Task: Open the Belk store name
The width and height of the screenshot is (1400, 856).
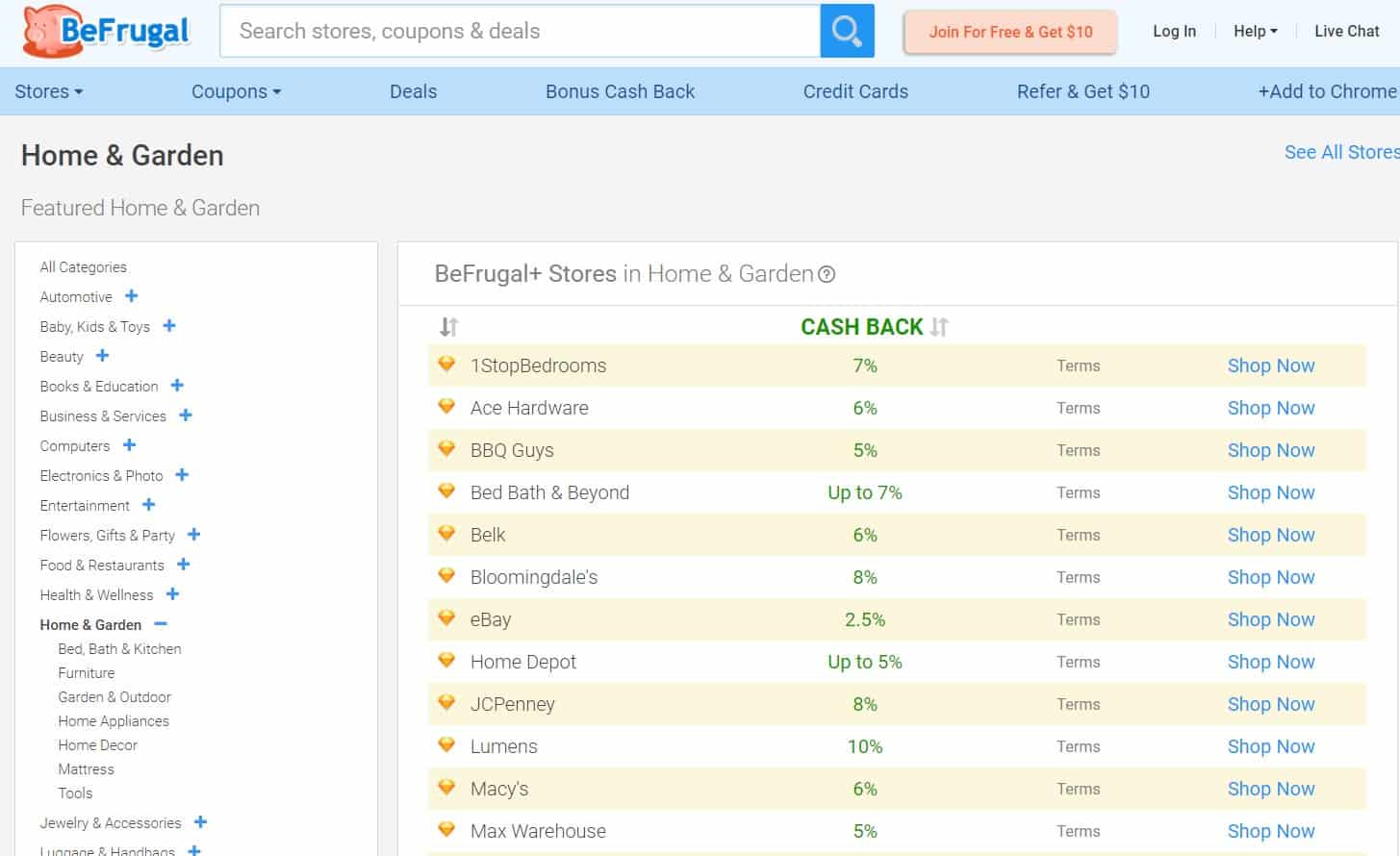Action: click(488, 535)
